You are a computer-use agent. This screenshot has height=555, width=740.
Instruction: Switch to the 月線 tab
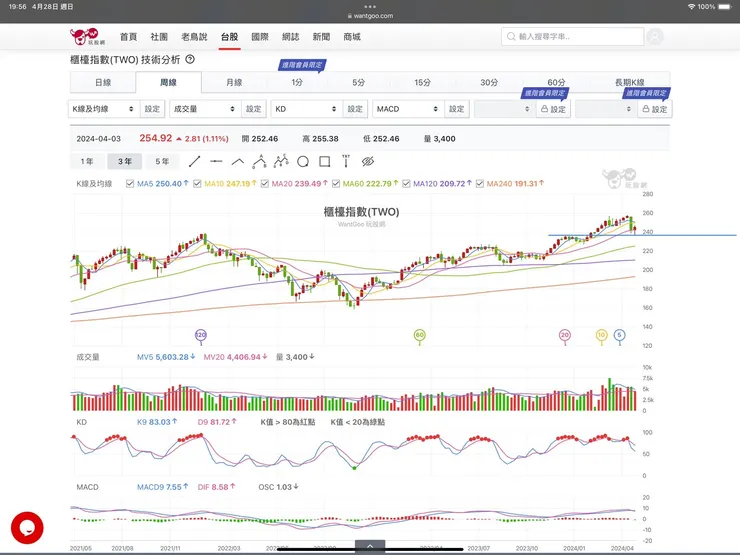[x=233, y=83]
